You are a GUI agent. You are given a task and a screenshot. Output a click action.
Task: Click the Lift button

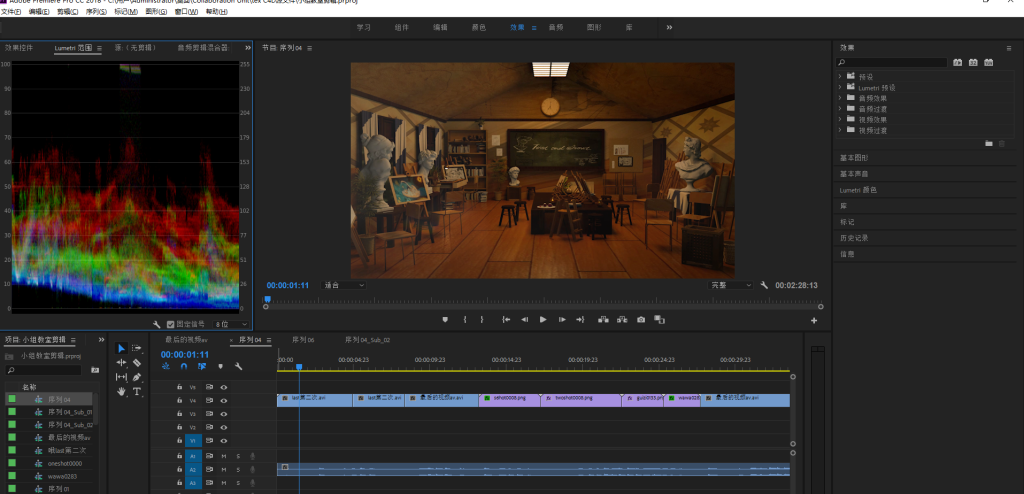603,320
